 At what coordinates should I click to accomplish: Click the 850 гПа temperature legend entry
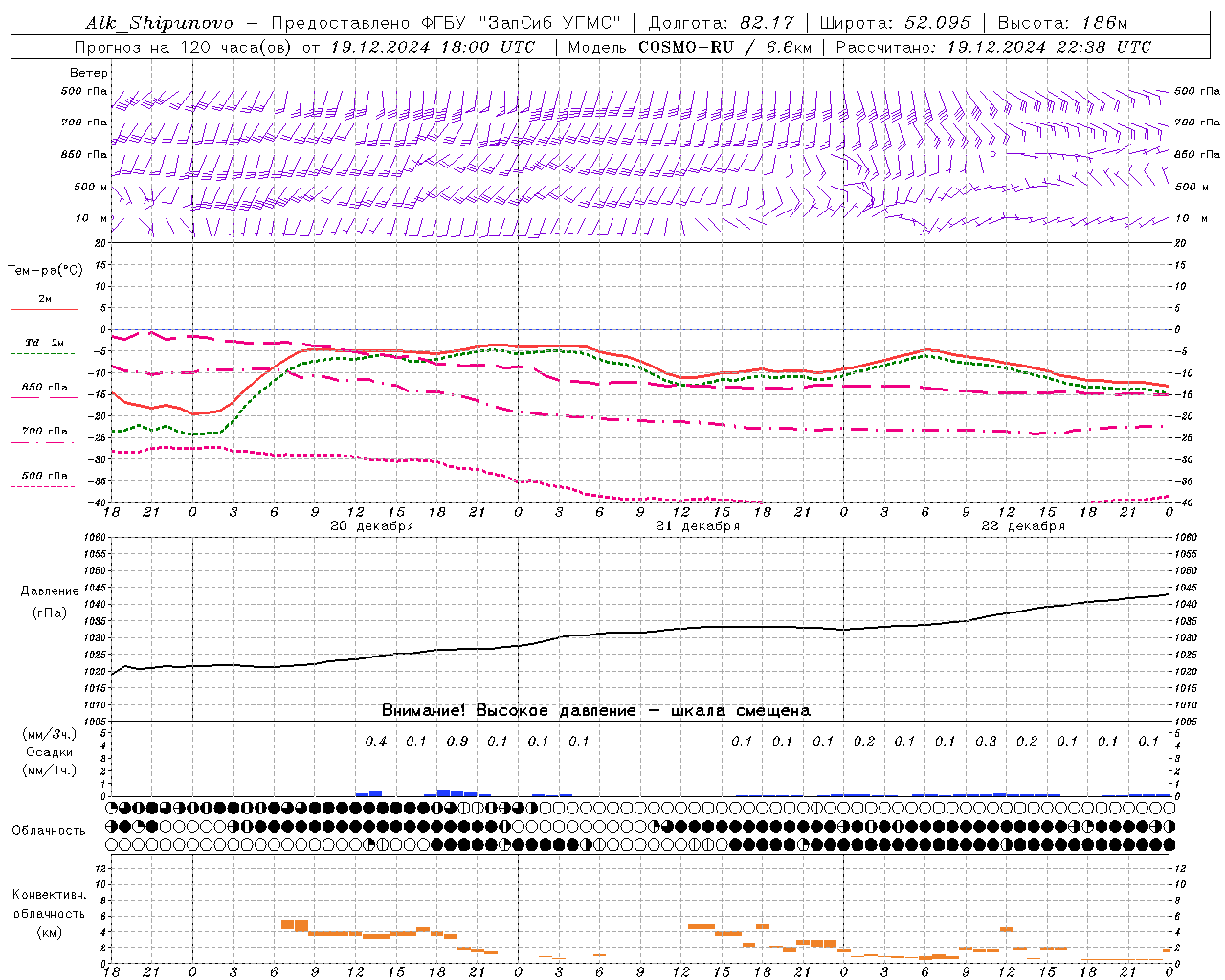tap(45, 388)
